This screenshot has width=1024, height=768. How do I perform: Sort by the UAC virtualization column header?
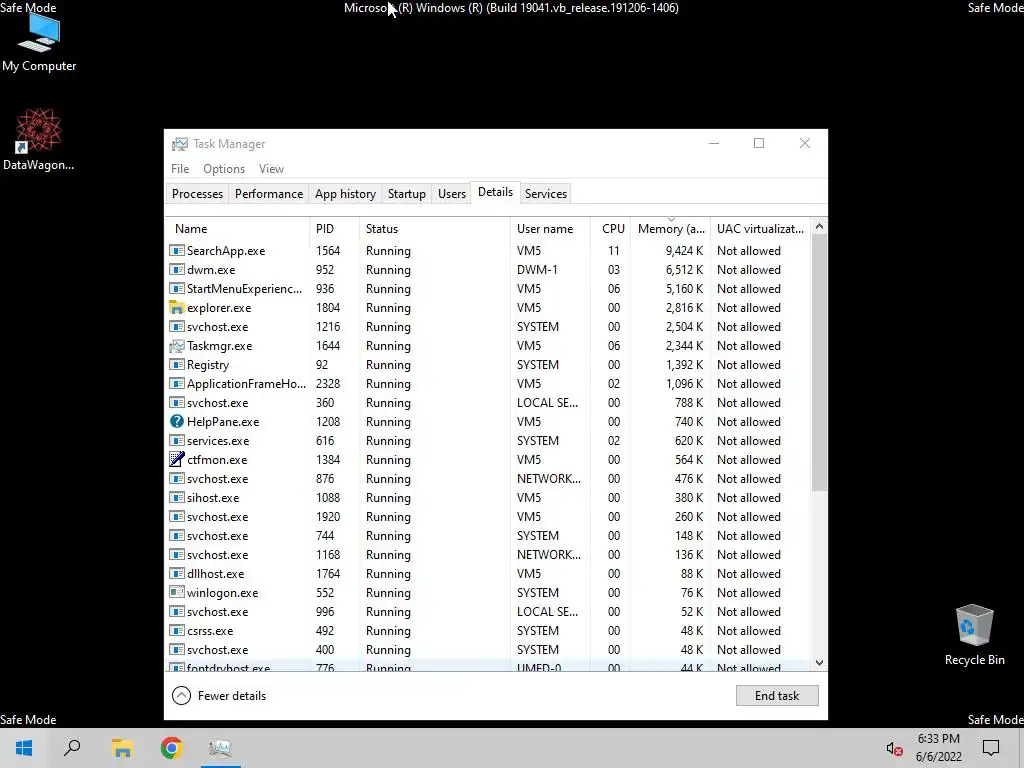(x=760, y=229)
